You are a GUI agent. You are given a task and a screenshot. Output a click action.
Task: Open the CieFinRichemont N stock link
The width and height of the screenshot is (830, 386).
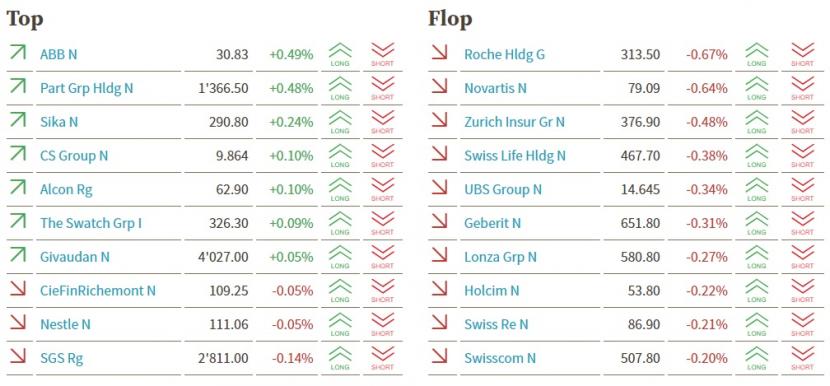click(98, 291)
